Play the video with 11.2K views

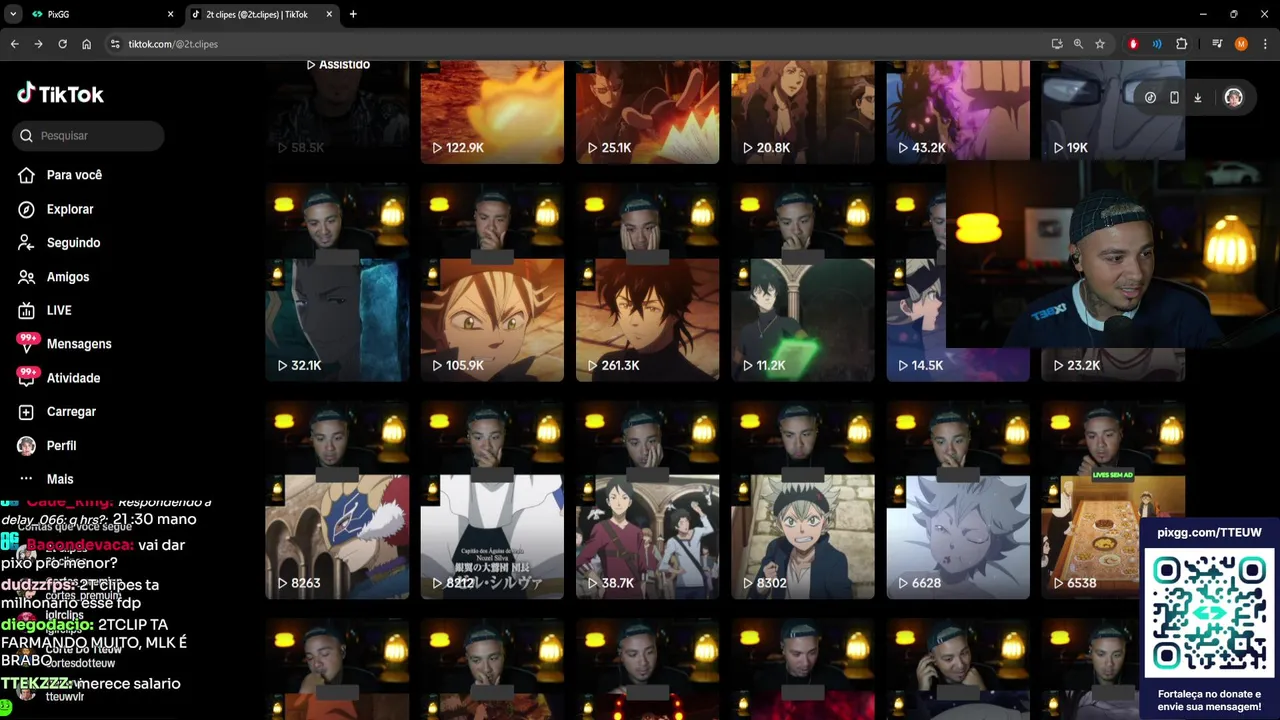[803, 281]
